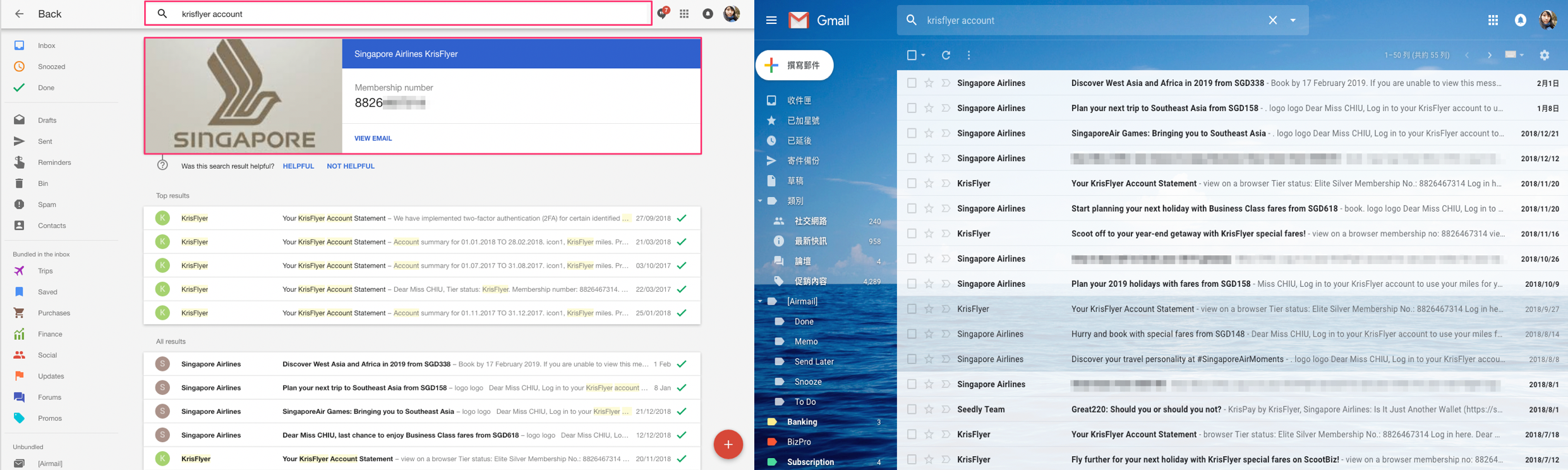This screenshot has width=1568, height=470.
Task: Open Gmail main menu hamburger
Action: pyautogui.click(x=771, y=20)
